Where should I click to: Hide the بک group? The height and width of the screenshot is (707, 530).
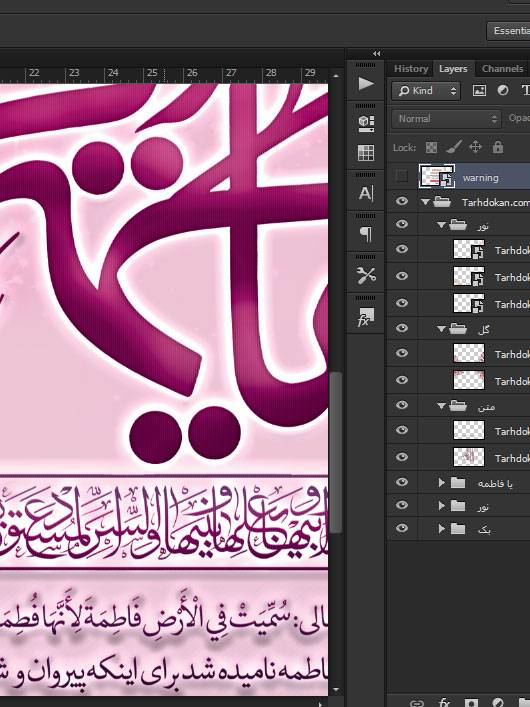tap(402, 528)
